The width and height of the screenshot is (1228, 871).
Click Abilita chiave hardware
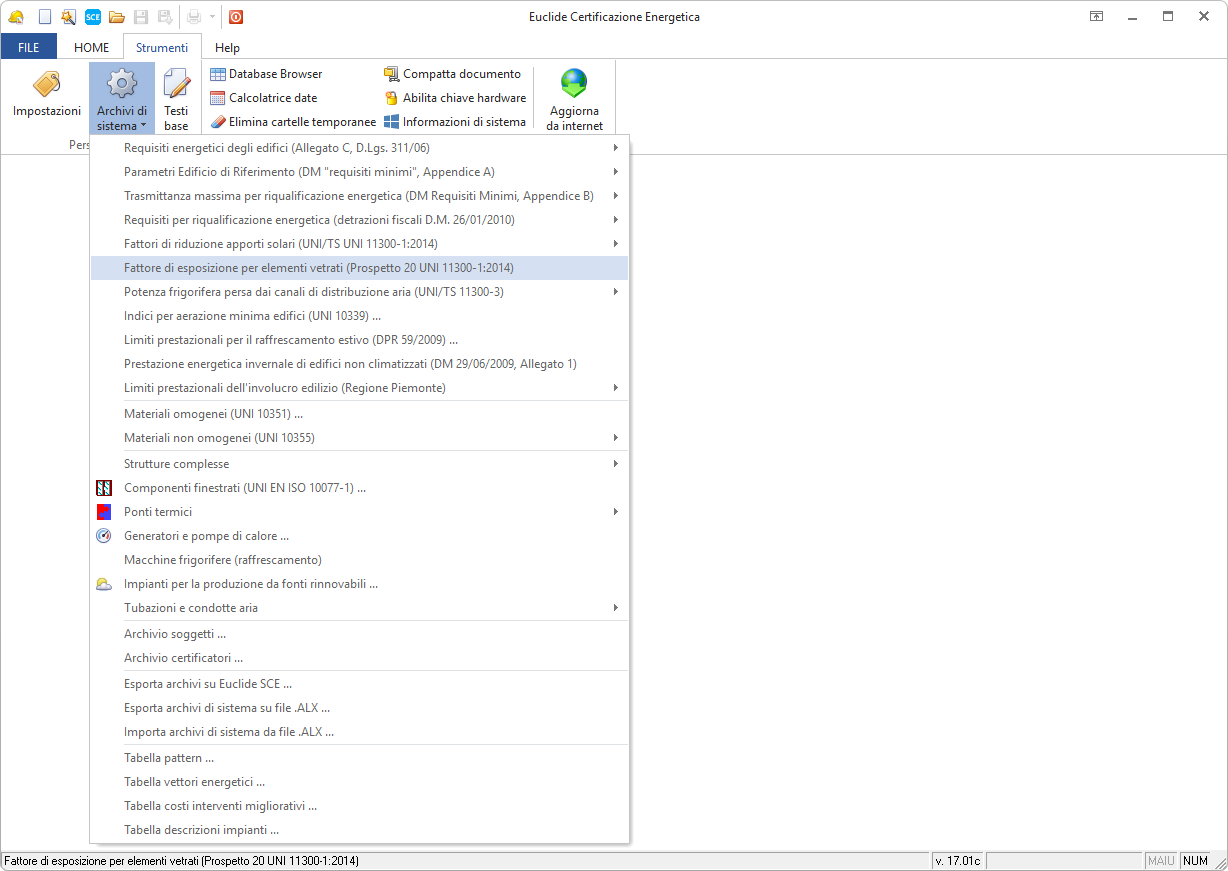pos(455,98)
